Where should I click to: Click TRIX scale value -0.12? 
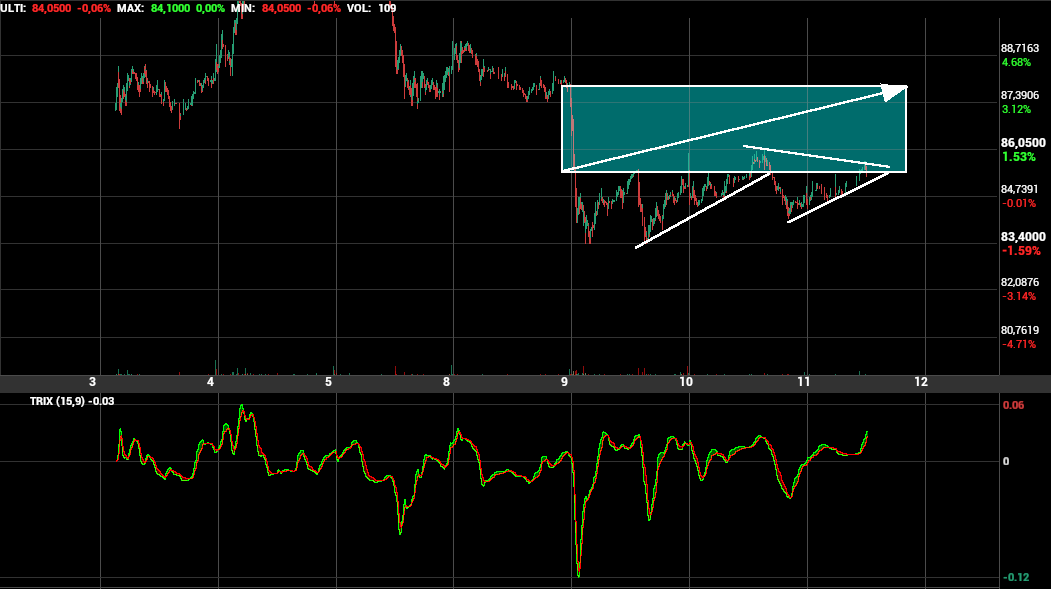pyautogui.click(x=1016, y=577)
